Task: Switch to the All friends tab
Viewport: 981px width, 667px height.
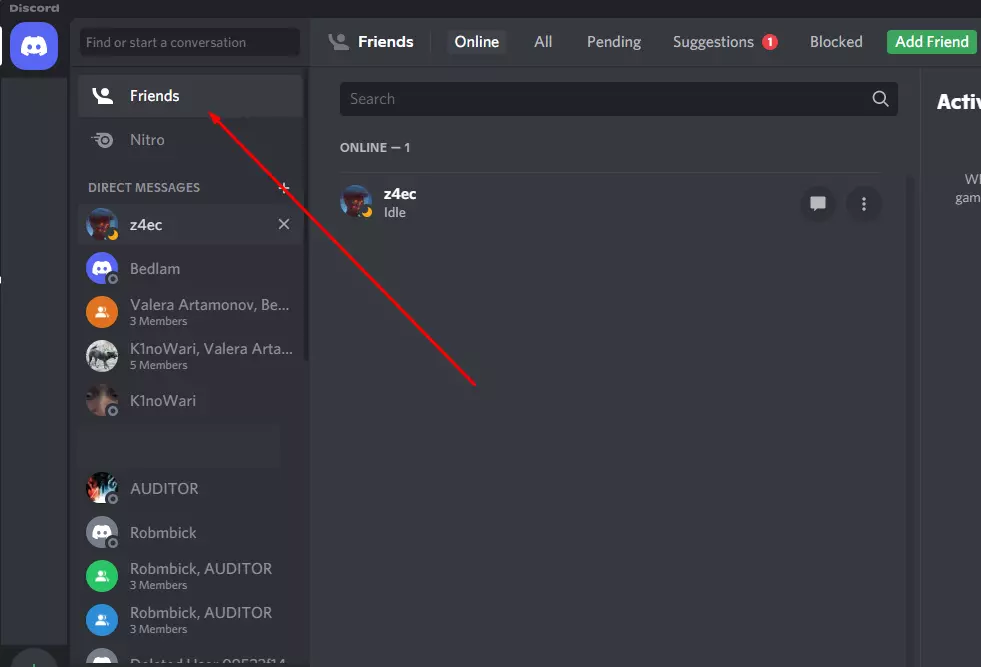Action: point(543,42)
